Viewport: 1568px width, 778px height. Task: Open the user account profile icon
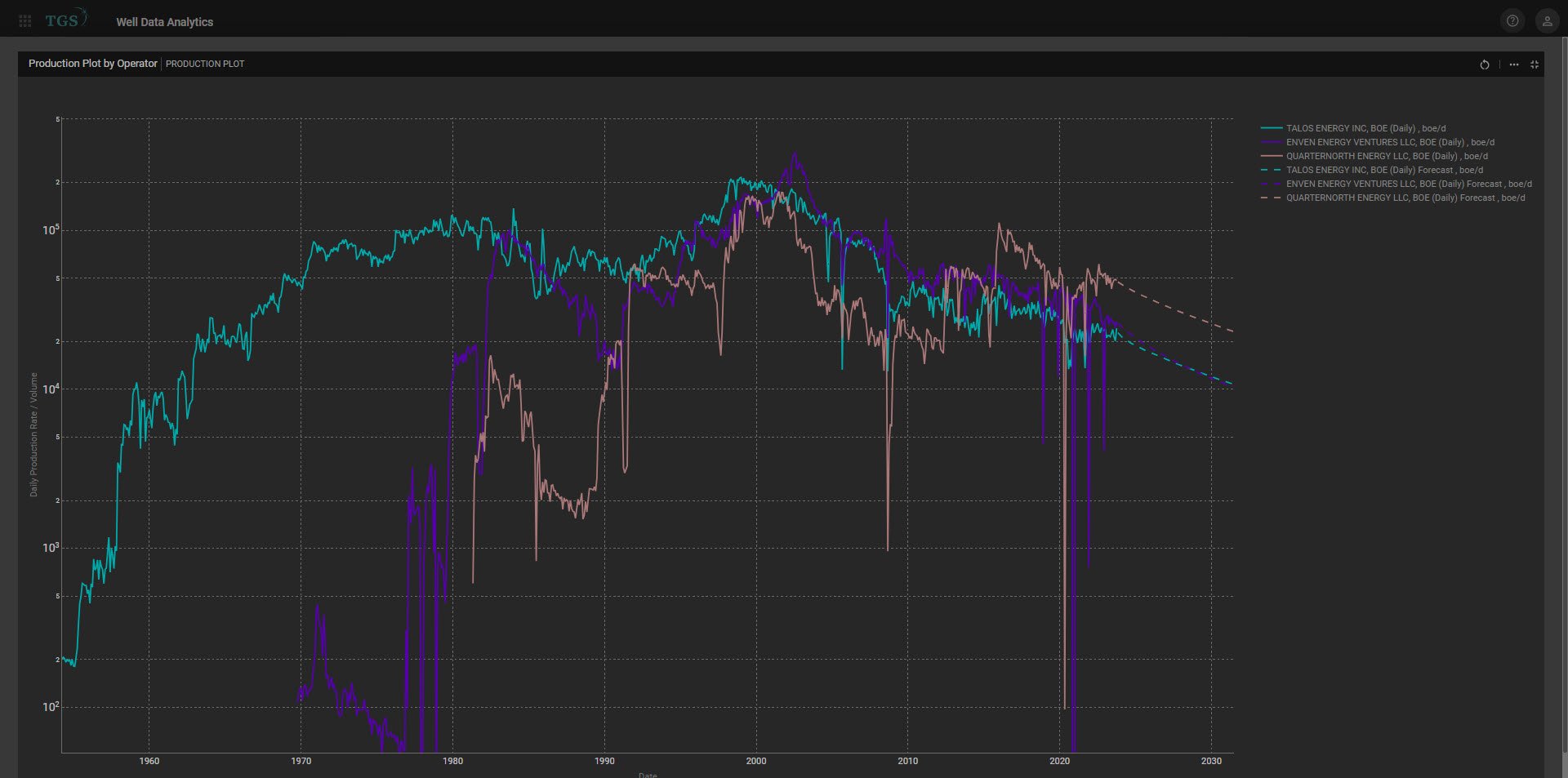coord(1547,21)
